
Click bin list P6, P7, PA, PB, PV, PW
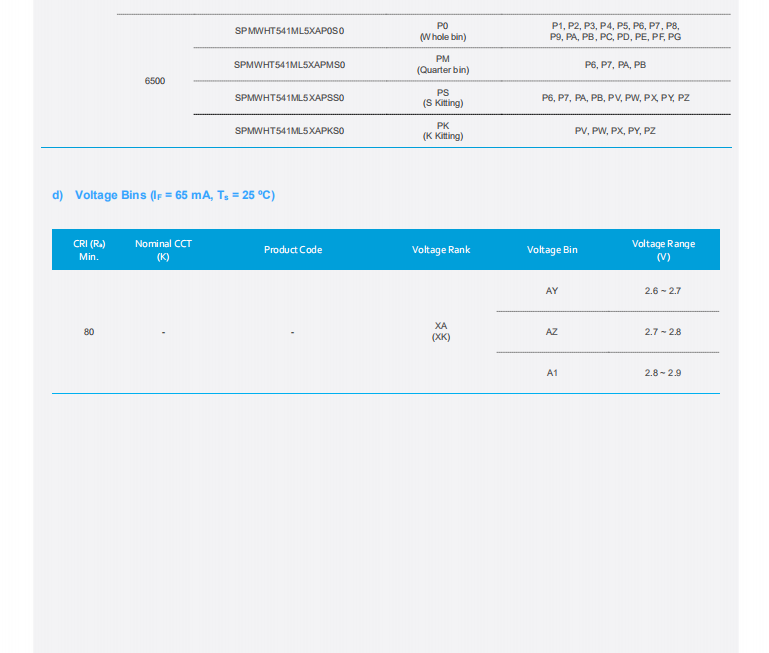pos(615,98)
